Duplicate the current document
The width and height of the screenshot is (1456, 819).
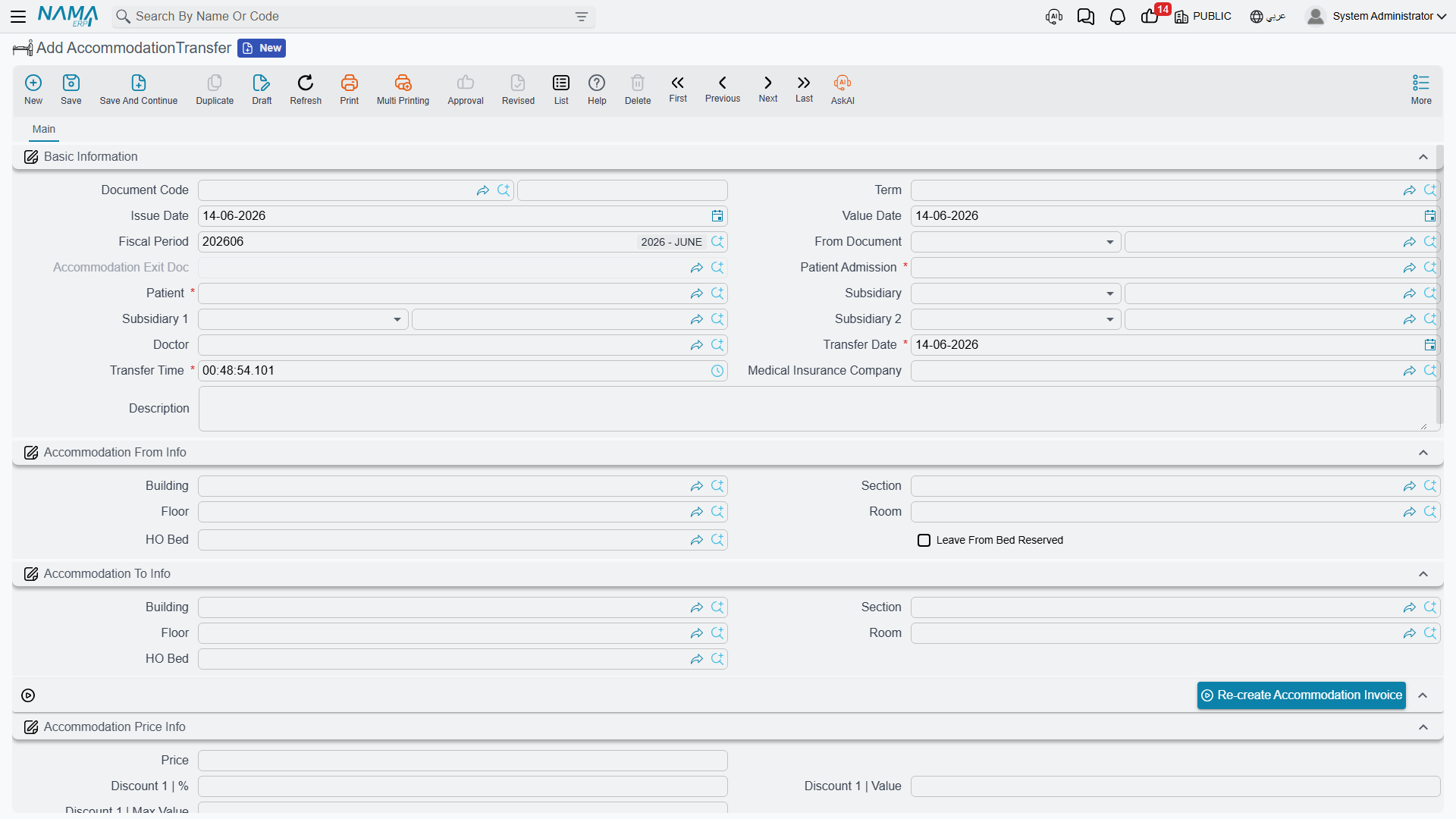coord(215,89)
